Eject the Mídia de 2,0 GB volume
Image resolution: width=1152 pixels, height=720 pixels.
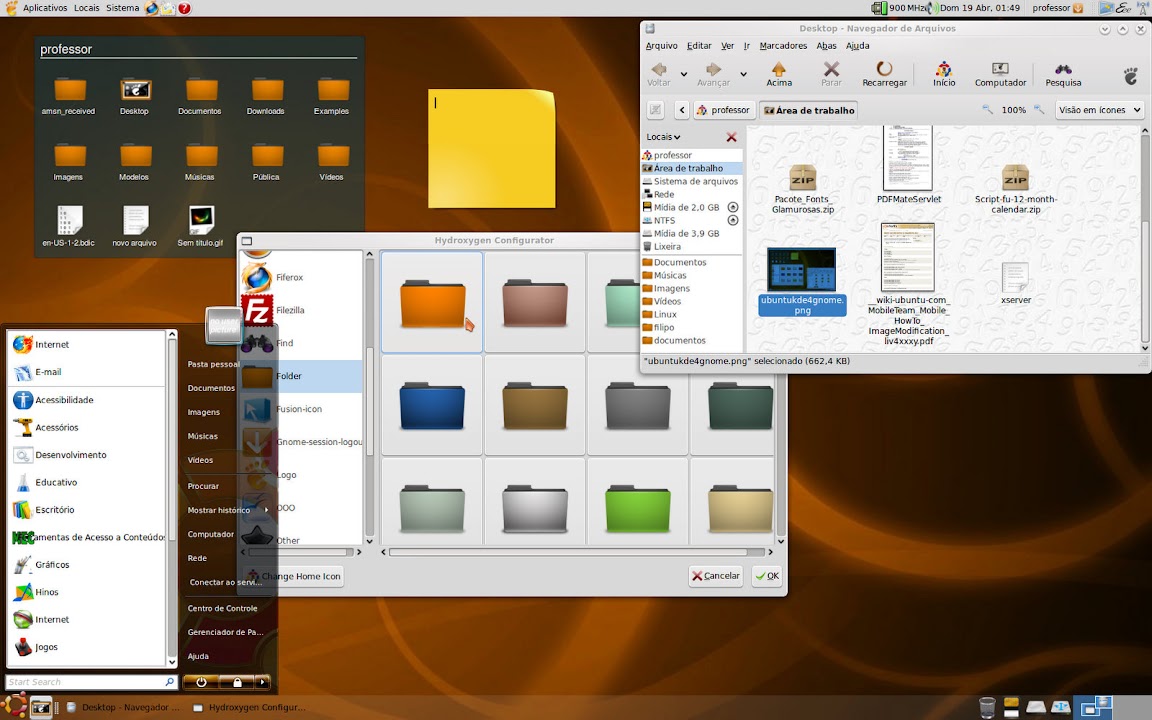[x=732, y=207]
